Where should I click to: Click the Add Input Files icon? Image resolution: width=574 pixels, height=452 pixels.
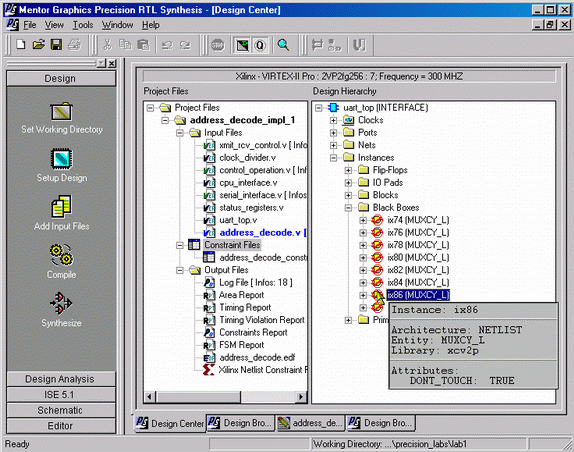pos(62,206)
